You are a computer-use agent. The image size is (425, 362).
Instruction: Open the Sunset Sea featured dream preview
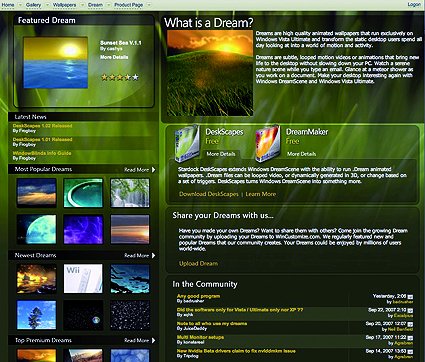(x=56, y=62)
